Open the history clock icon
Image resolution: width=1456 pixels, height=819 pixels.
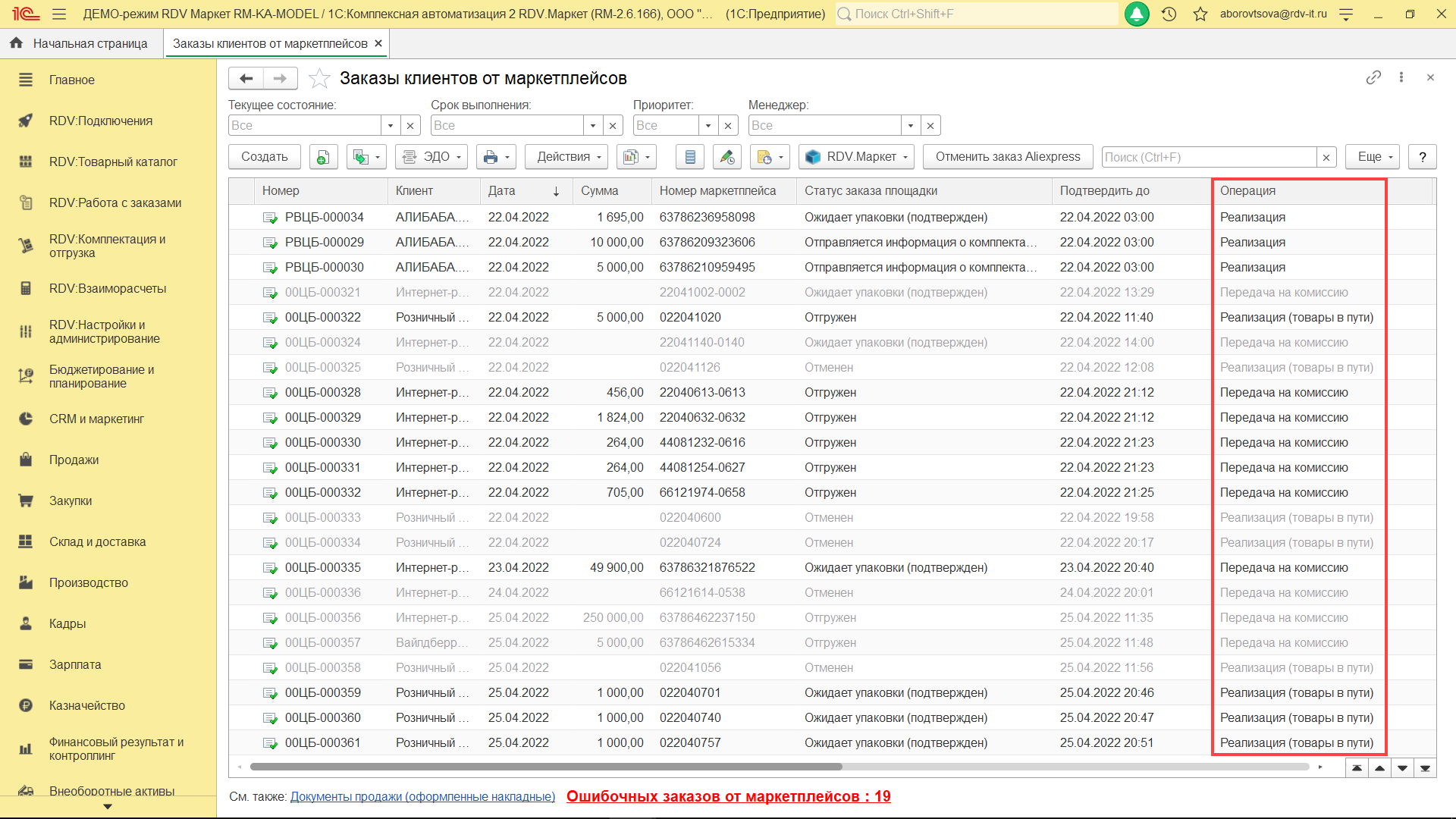[x=1169, y=14]
